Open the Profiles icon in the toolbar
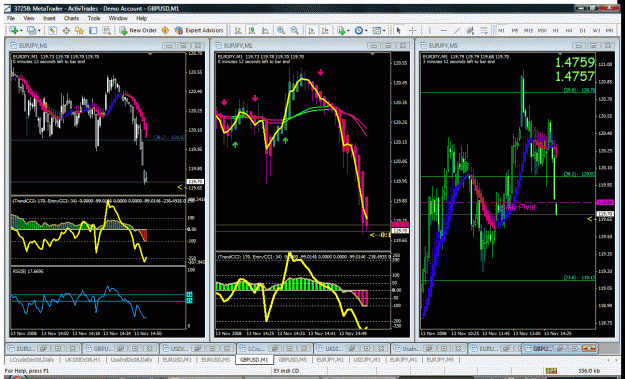This screenshot has height=379, width=625. pyautogui.click(x=31, y=30)
